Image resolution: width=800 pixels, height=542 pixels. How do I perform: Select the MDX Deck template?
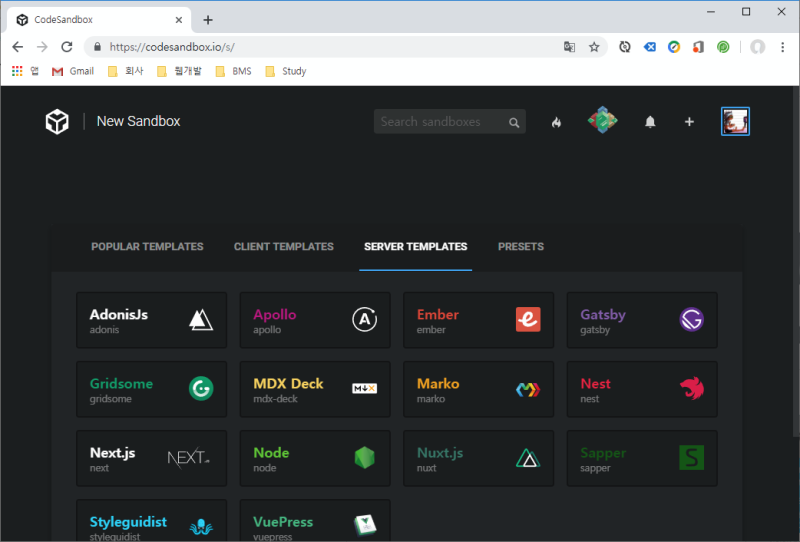[315, 389]
